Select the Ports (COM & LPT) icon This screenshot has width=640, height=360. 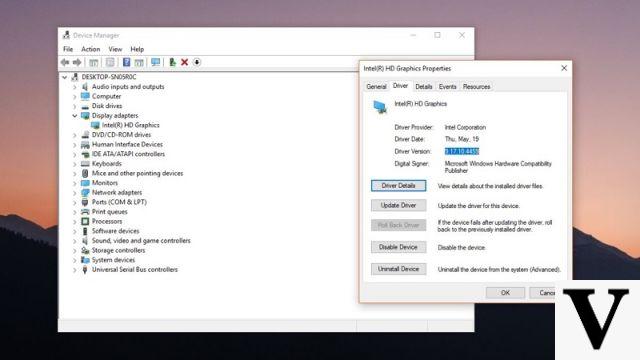point(85,202)
